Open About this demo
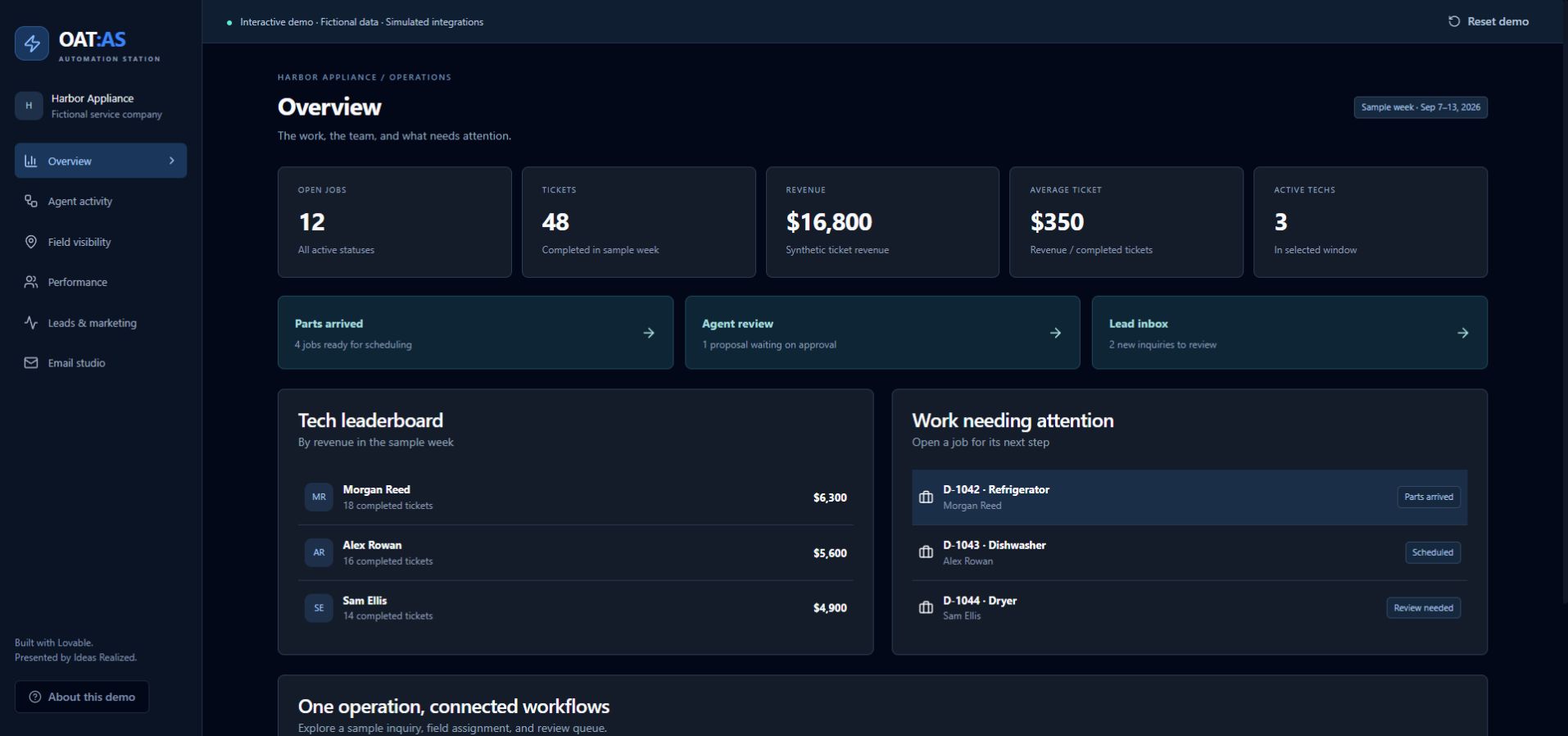Image resolution: width=1568 pixels, height=736 pixels. point(82,697)
